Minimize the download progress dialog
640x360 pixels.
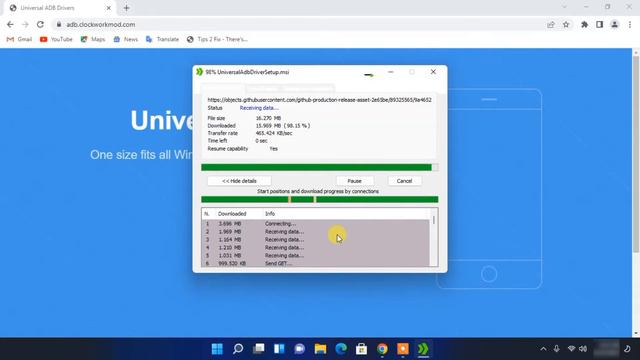(391, 72)
